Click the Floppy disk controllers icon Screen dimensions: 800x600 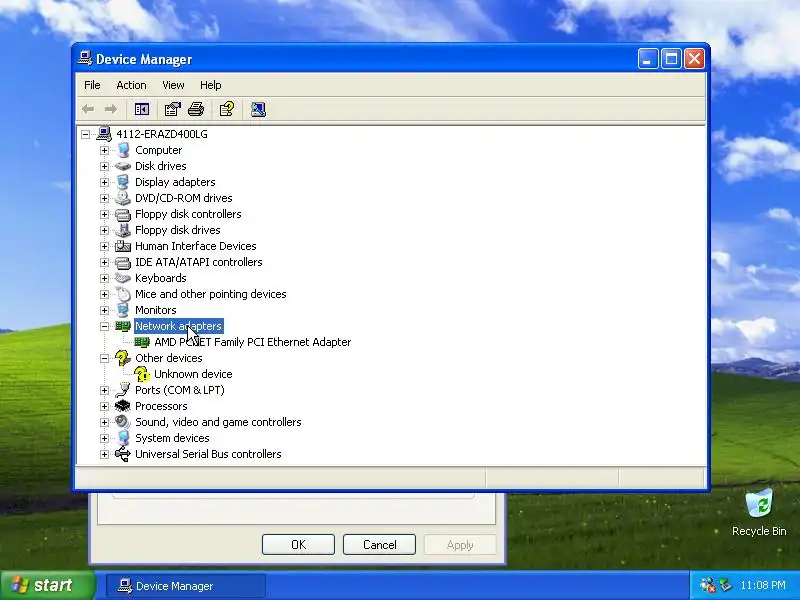(x=123, y=214)
